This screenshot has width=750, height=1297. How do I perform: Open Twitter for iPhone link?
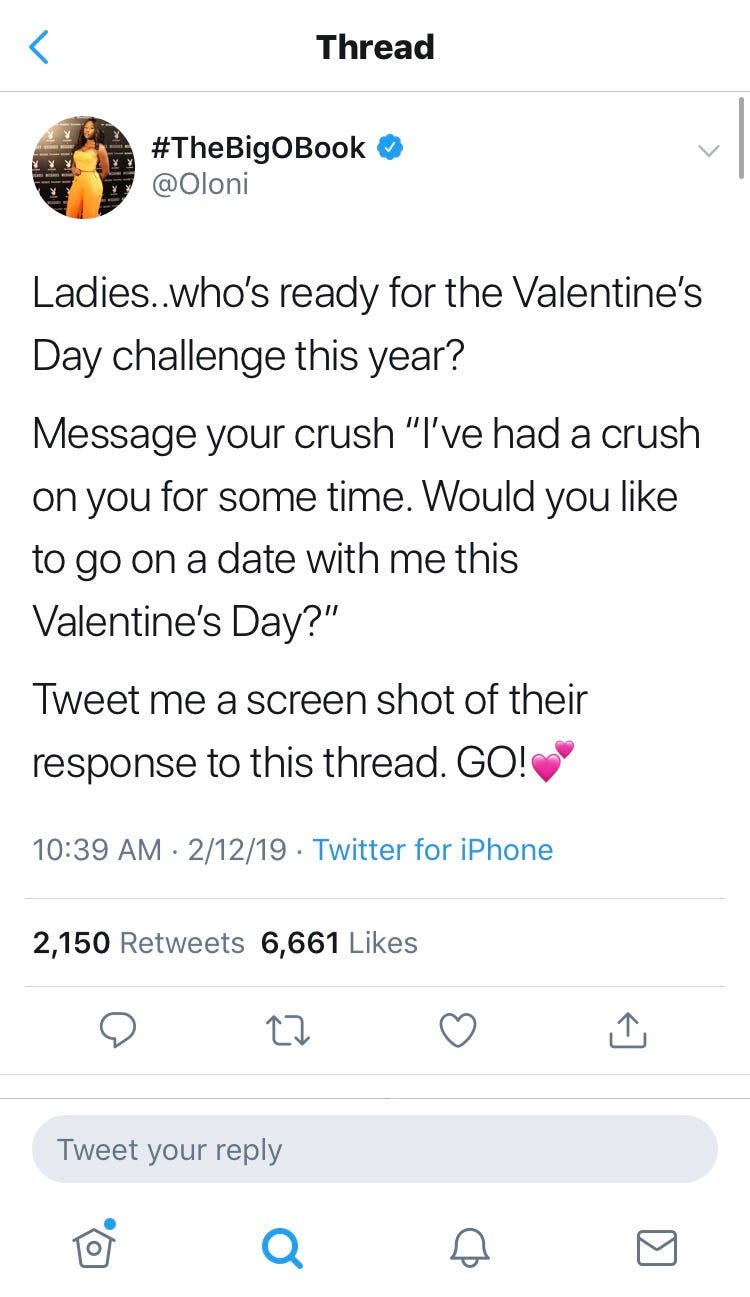point(433,849)
